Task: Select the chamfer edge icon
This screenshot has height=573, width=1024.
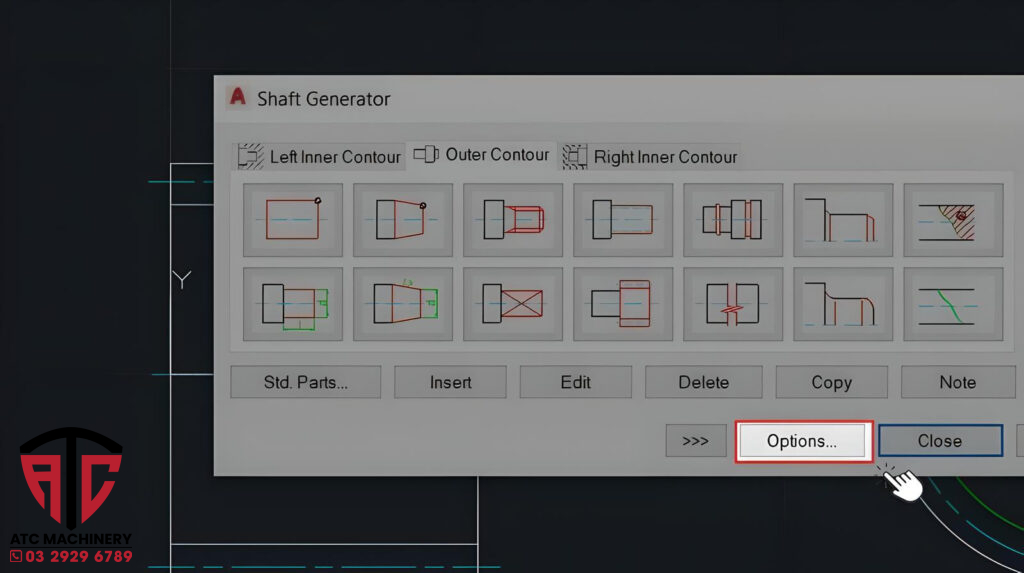Action: [843, 219]
